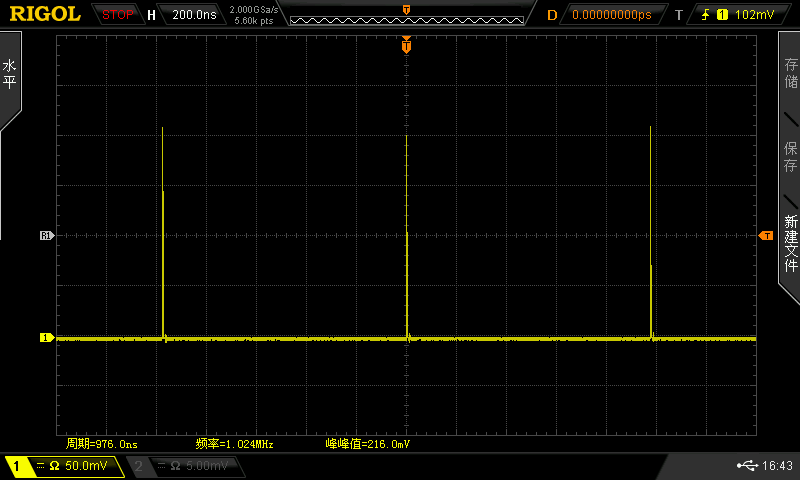Click the yellow channel 1 trigger source badge
800x480 pixels.
click(722, 15)
